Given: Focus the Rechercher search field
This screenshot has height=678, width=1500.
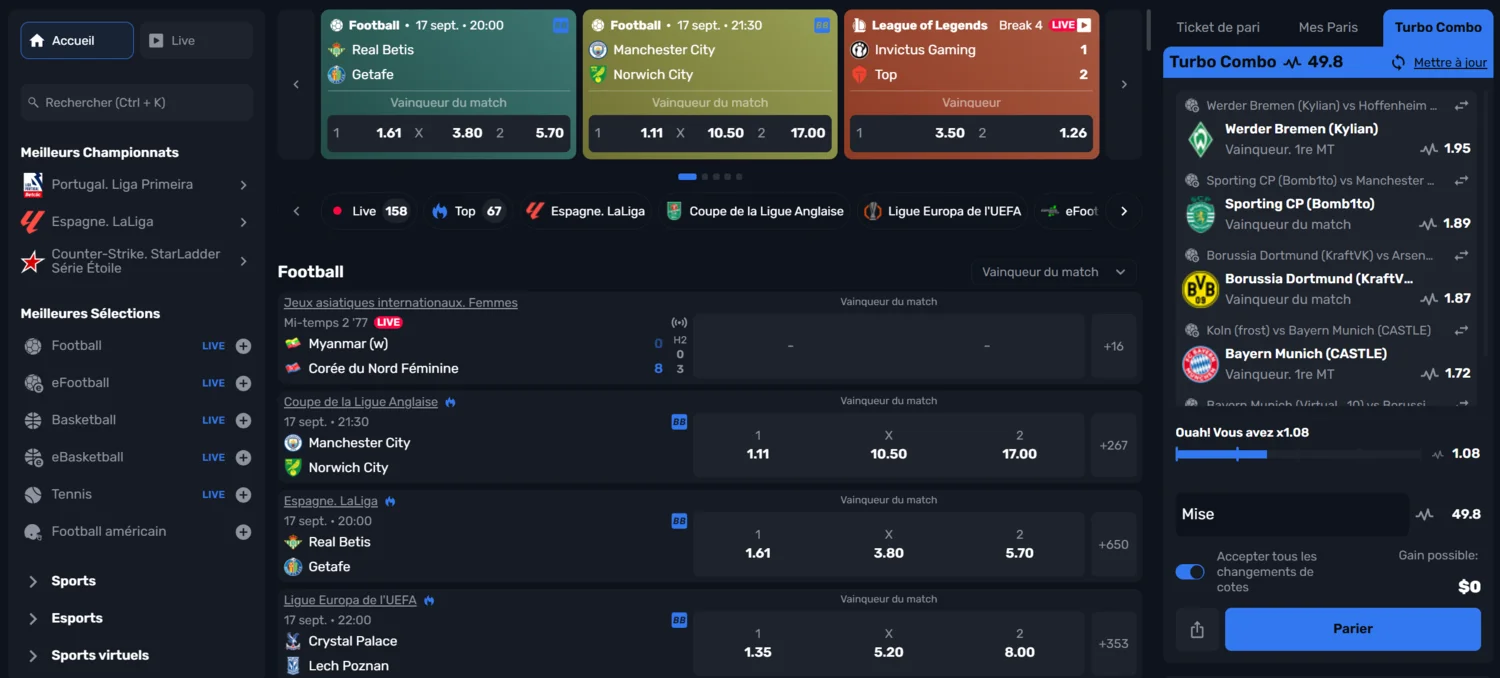Looking at the screenshot, I should pyautogui.click(x=137, y=102).
